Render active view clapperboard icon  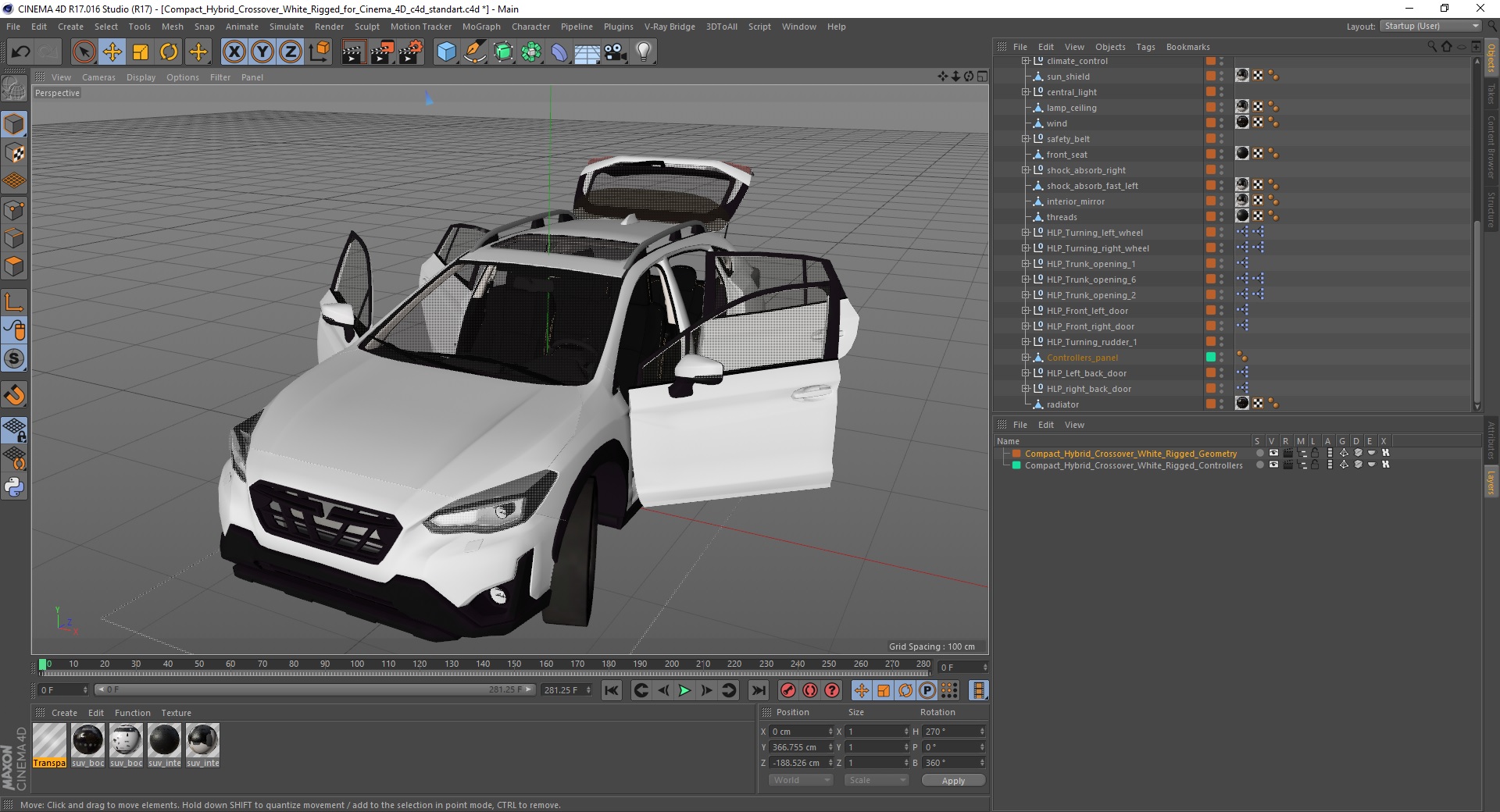353,52
